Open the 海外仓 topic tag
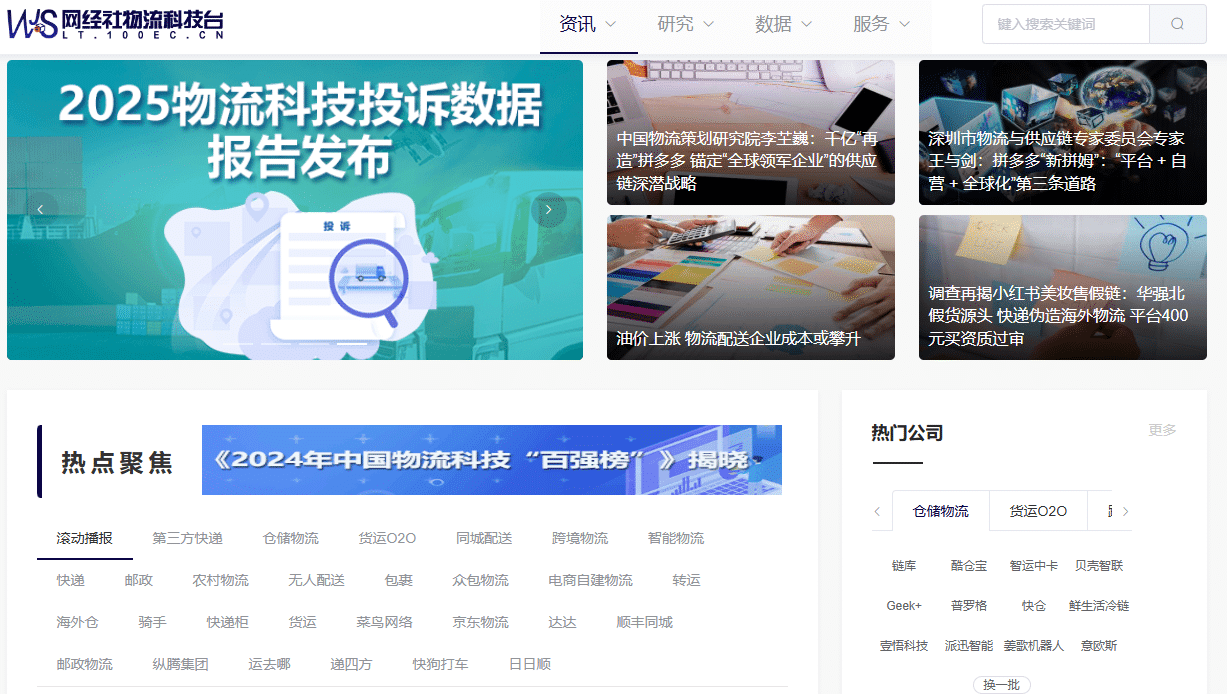 pos(78,622)
